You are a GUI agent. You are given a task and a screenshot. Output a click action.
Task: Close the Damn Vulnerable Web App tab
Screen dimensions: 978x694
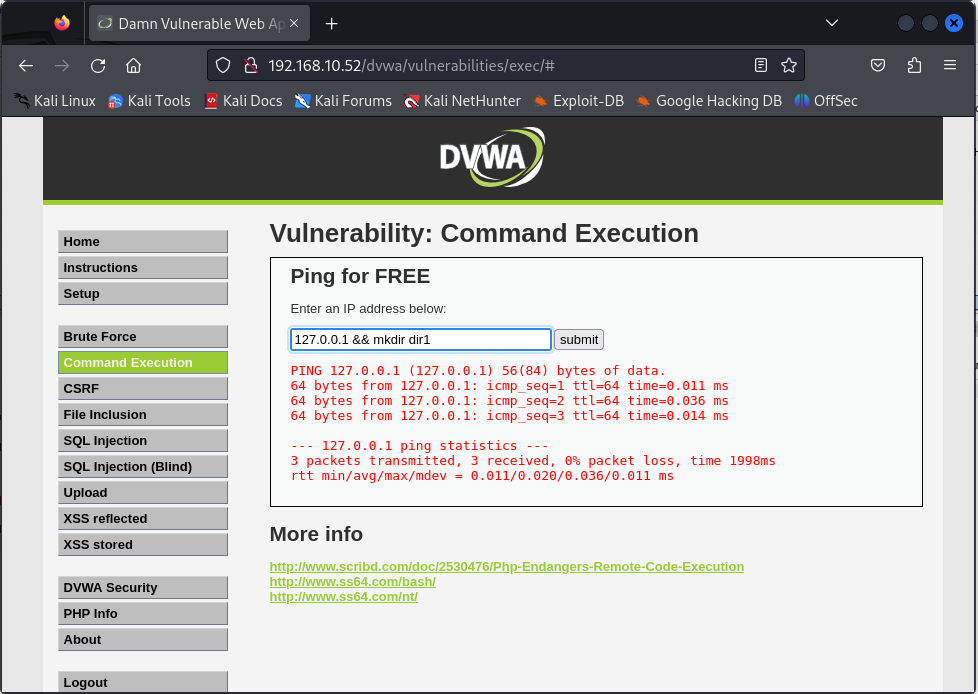(x=294, y=23)
